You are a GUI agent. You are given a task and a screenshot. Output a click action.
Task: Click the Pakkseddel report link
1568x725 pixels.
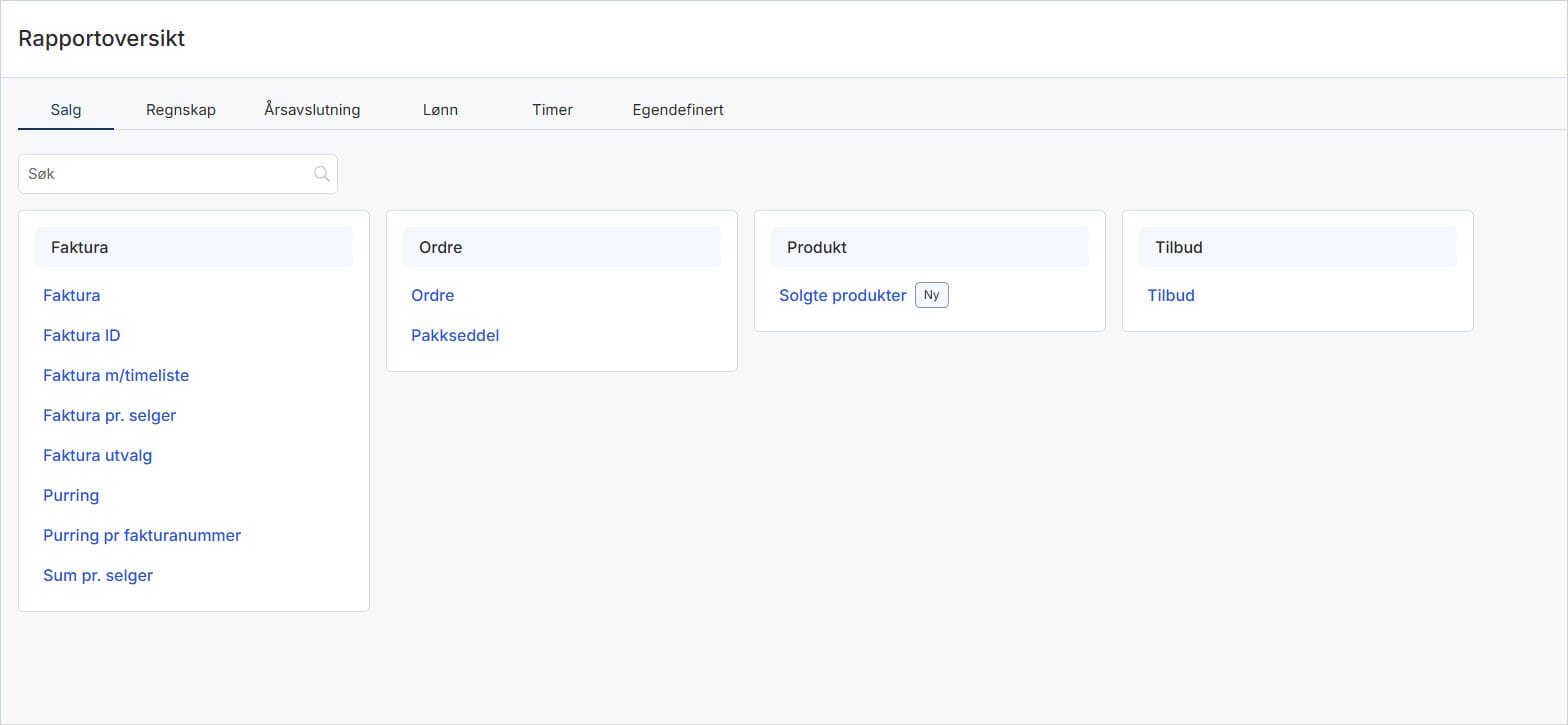pyautogui.click(x=455, y=336)
